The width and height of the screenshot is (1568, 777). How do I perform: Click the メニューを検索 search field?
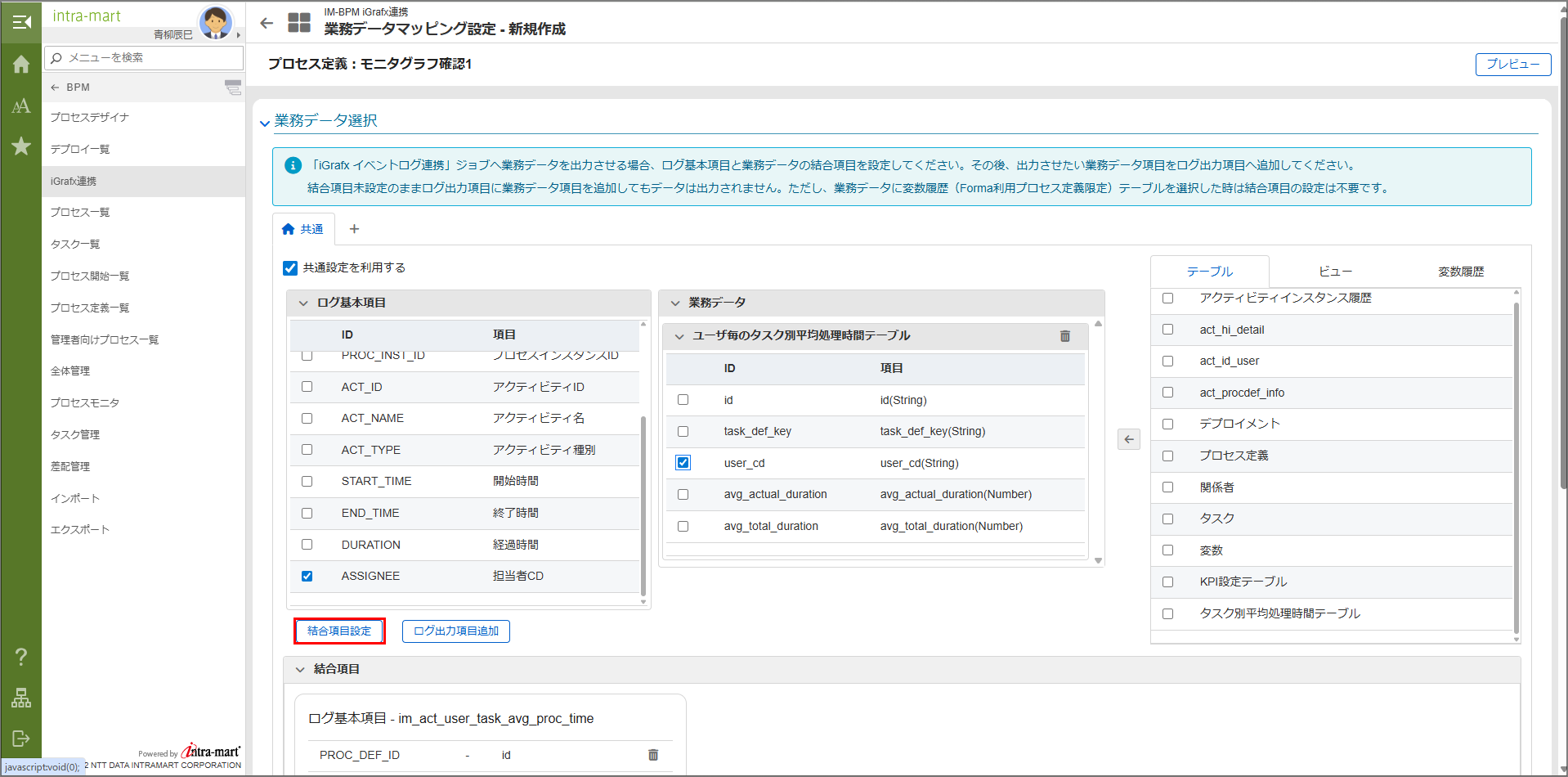(146, 58)
